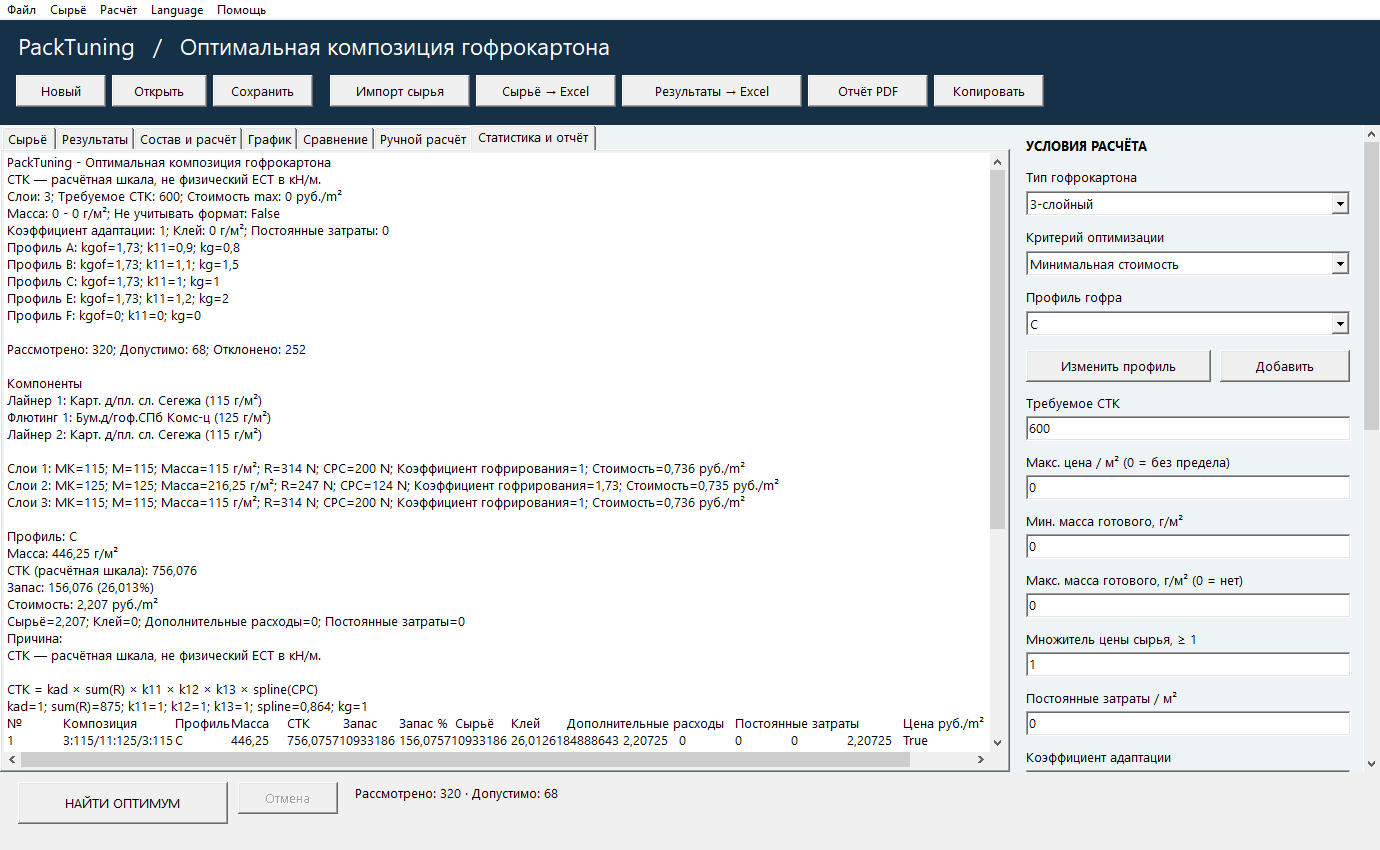Select the Статистика и отчёт tab
The height and width of the screenshot is (850, 1380).
pyautogui.click(x=534, y=138)
